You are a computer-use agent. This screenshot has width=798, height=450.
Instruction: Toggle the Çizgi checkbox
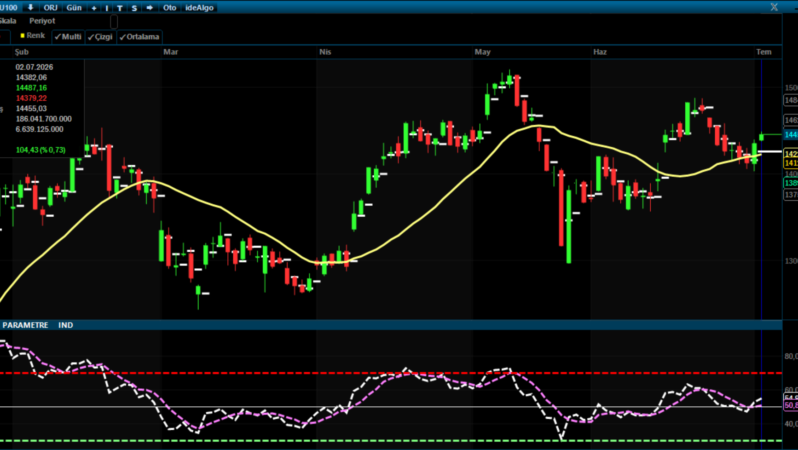[100, 37]
